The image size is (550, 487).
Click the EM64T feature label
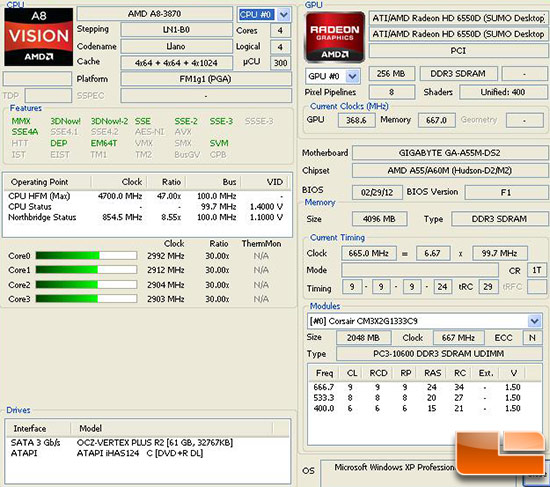point(104,143)
